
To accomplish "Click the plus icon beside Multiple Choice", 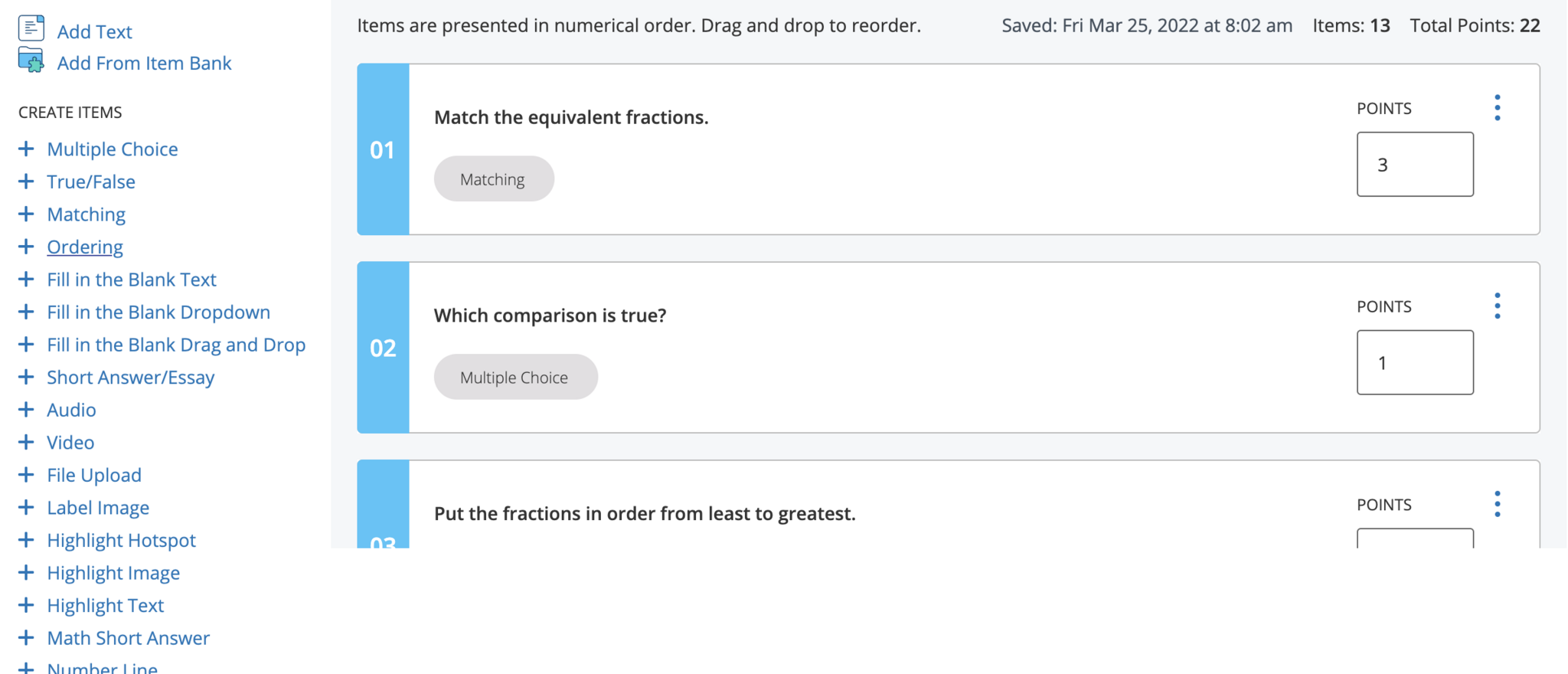I will (x=26, y=149).
